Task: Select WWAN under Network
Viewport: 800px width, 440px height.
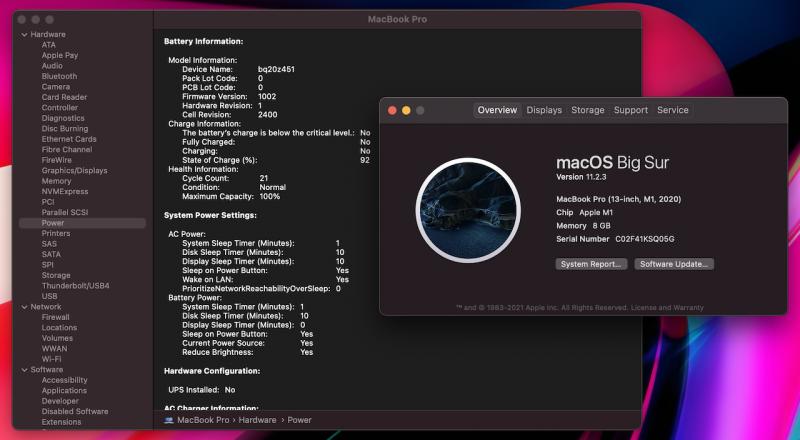Action: (54, 349)
